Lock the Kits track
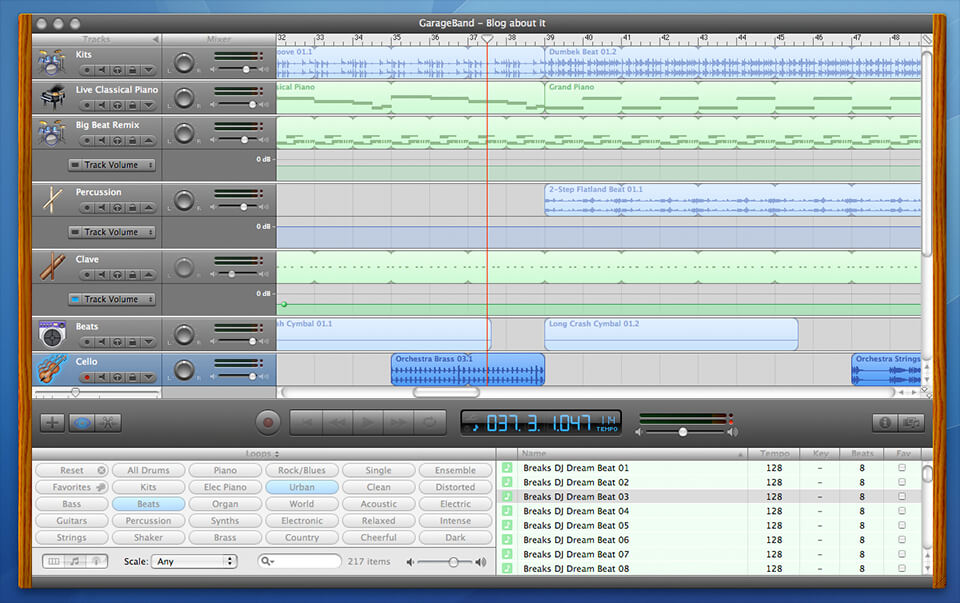The height and width of the screenshot is (603, 960). click(132, 70)
